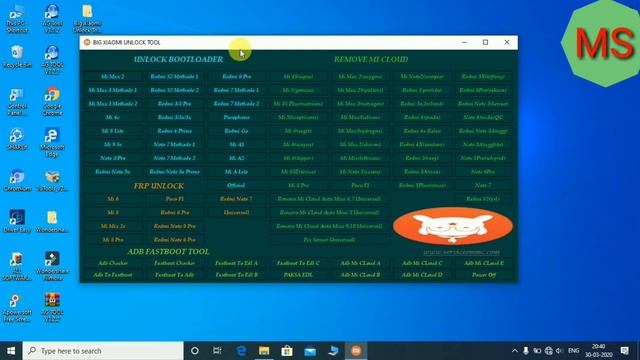The height and width of the screenshot is (360, 640).
Task: Choose Mi Max 3 Methode 2
Action: coord(113,104)
